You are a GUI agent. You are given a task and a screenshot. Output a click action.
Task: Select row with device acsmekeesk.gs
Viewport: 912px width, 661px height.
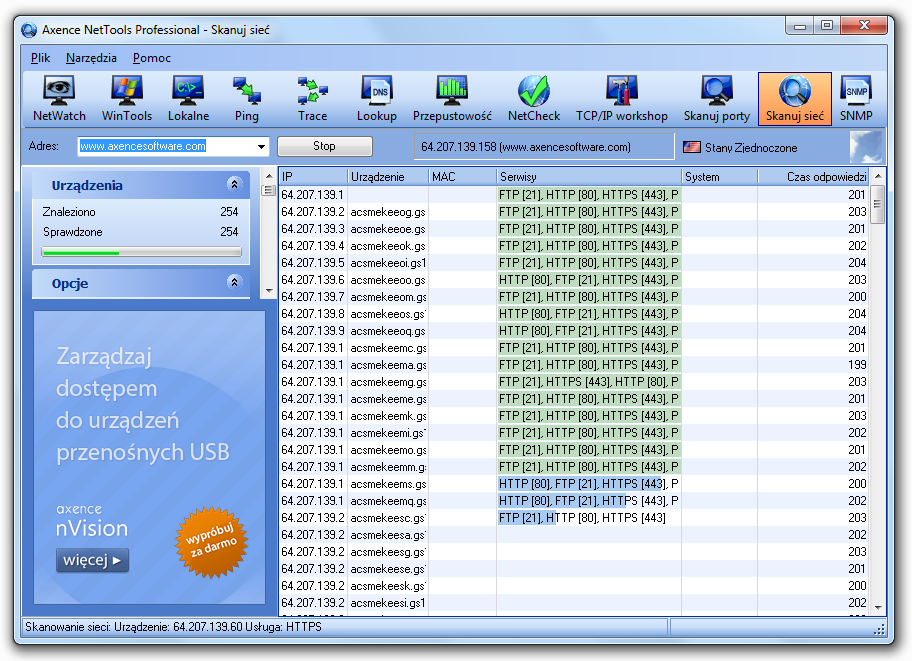pyautogui.click(x=575, y=586)
